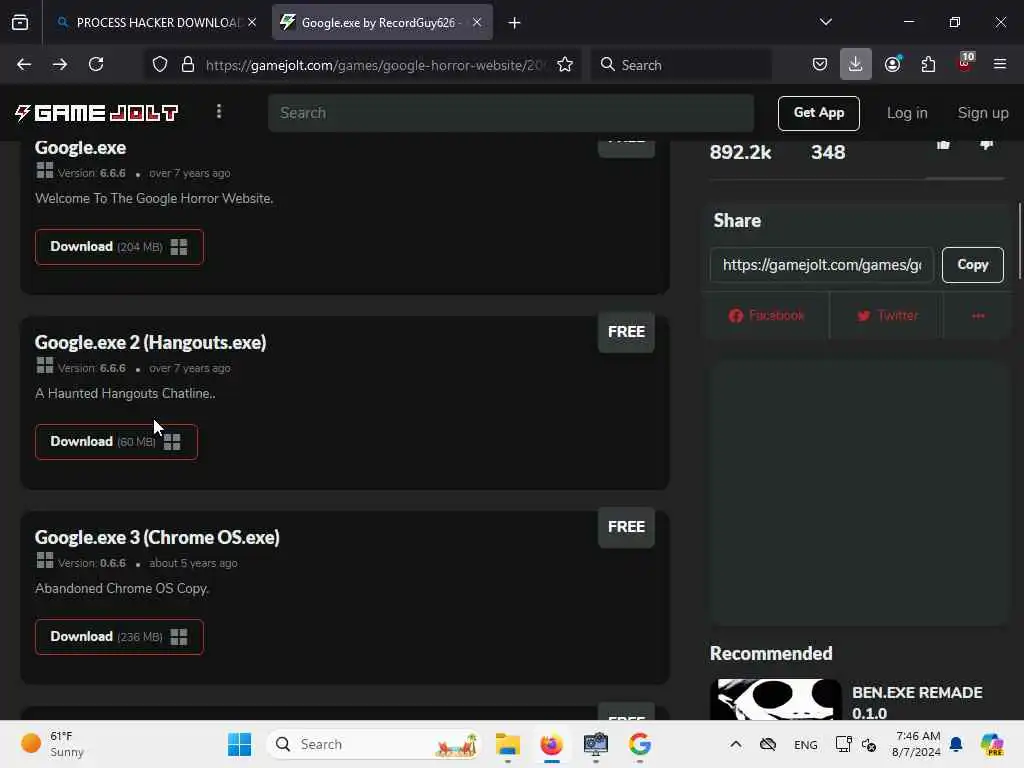This screenshot has height=768, width=1024.
Task: Open the cloud sync tray icon
Action: point(768,744)
